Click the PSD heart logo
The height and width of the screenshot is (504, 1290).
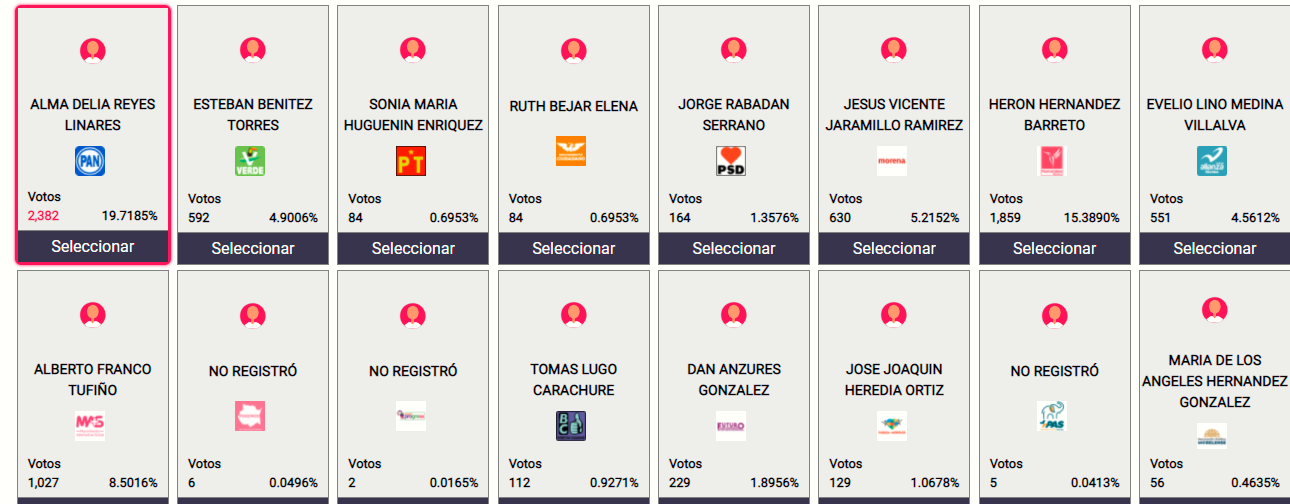point(731,161)
